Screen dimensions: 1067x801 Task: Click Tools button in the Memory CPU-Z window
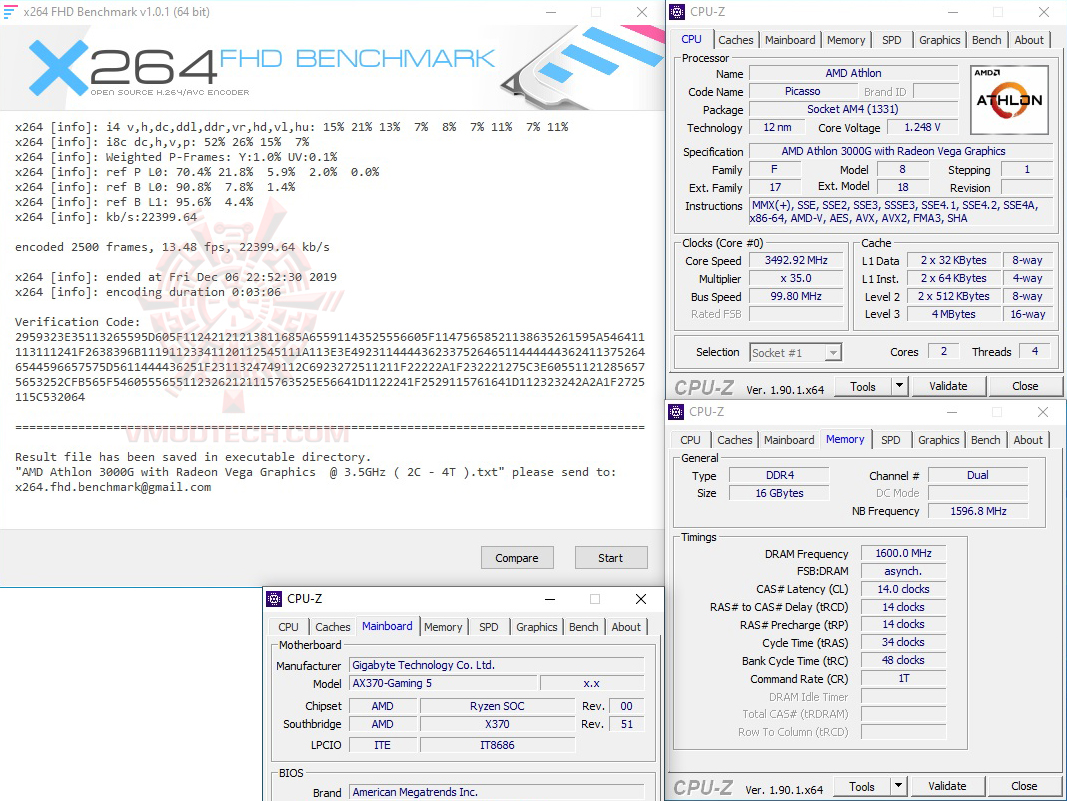[x=861, y=786]
